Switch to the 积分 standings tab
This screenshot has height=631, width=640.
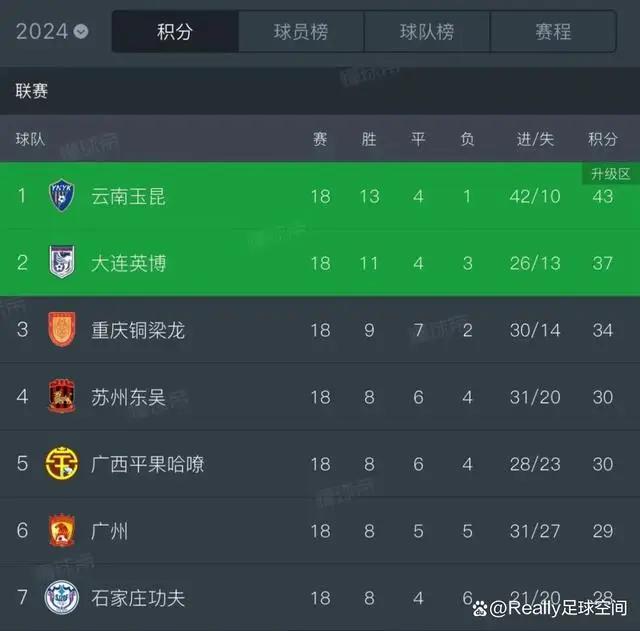pyautogui.click(x=175, y=31)
